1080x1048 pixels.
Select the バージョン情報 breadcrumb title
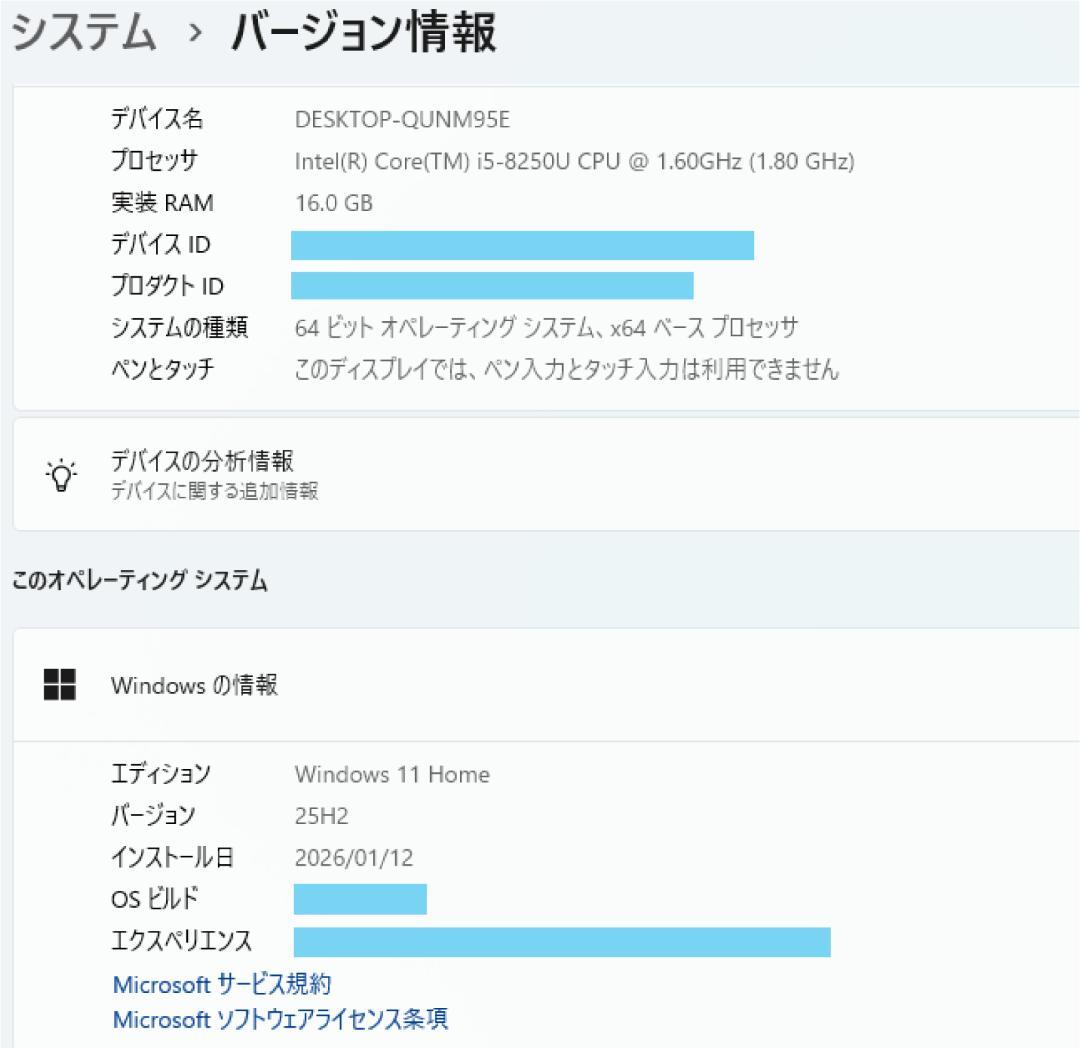pos(364,33)
